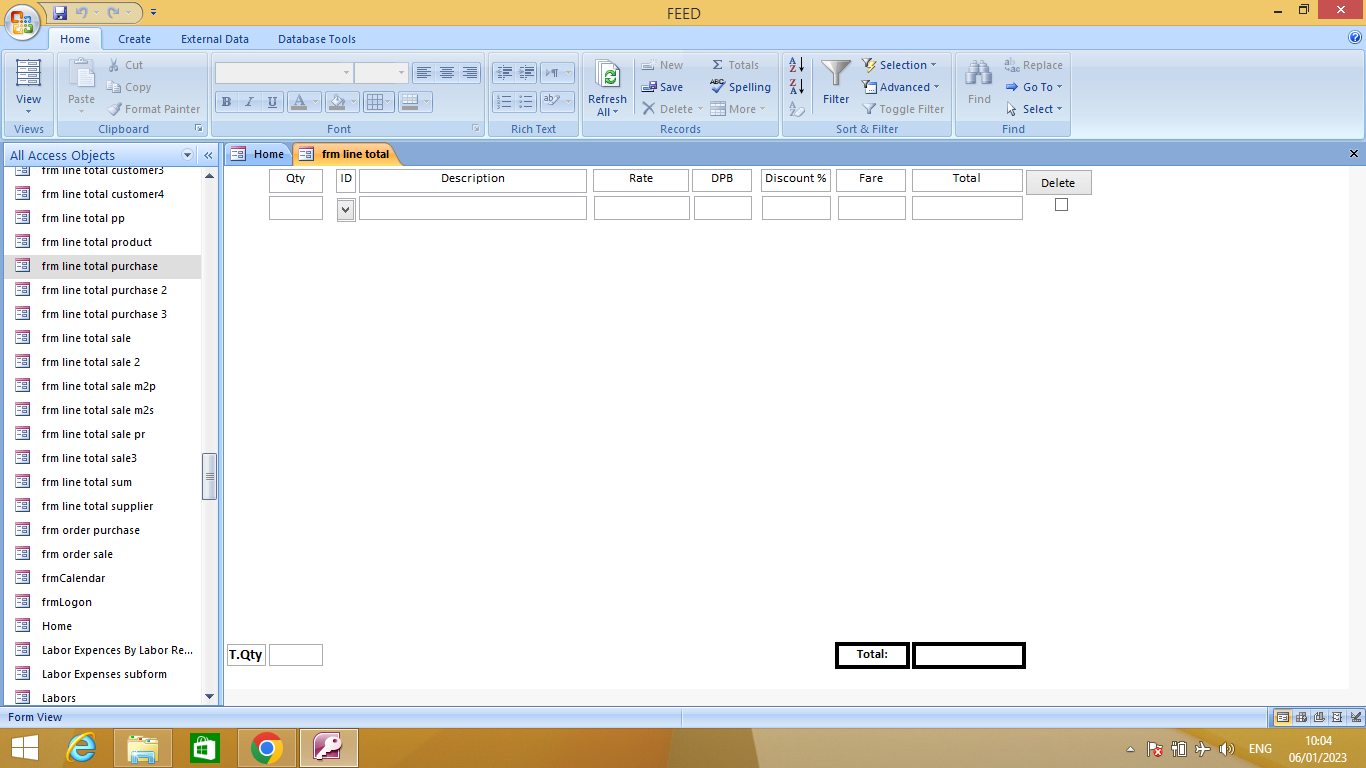Open File Explorer from taskbar
Image resolution: width=1366 pixels, height=768 pixels.
point(143,748)
